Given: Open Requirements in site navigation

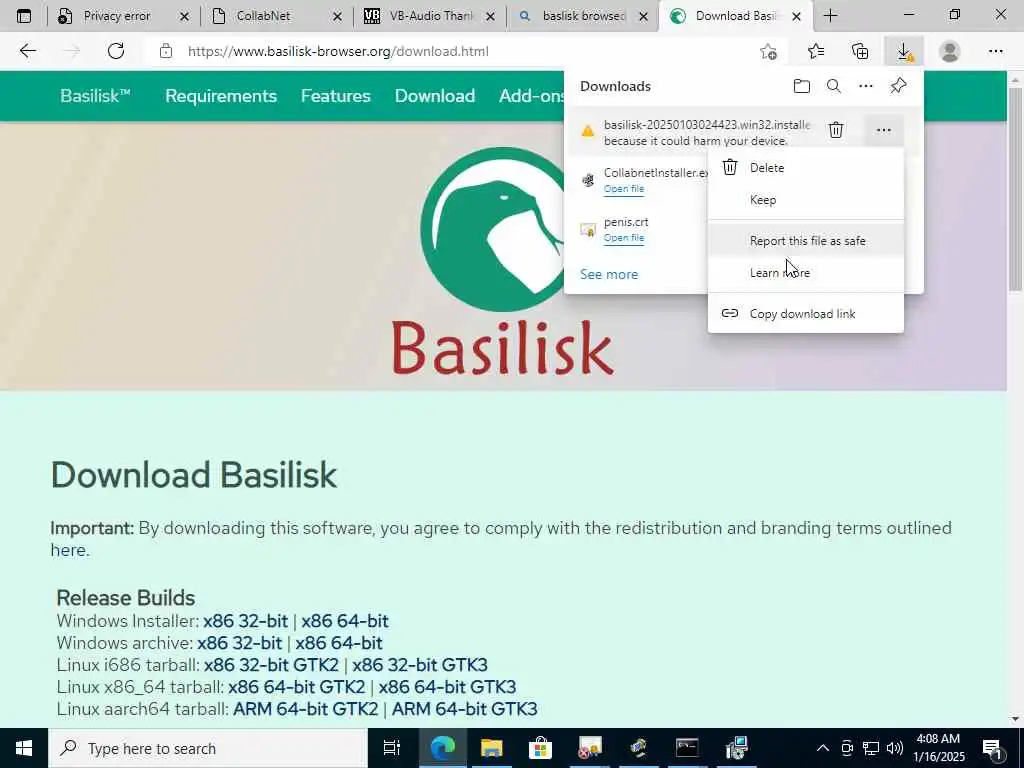Looking at the screenshot, I should [x=221, y=96].
